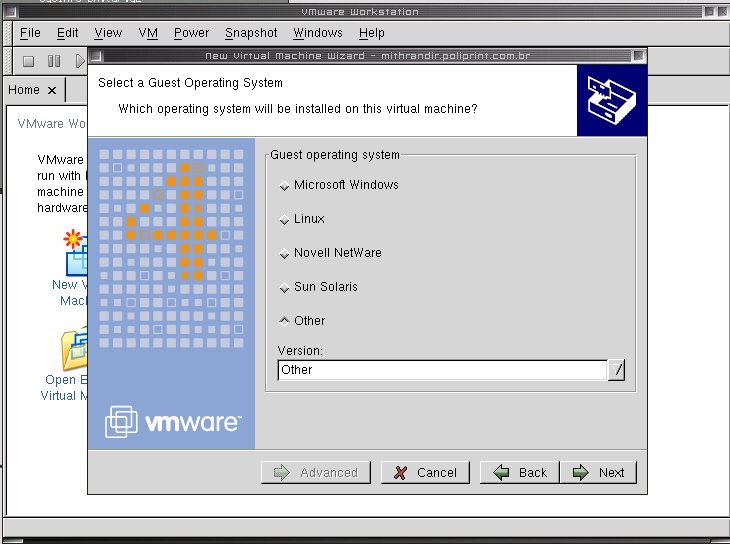Select the Microsoft Windows radio option
The width and height of the screenshot is (730, 544).
pyautogui.click(x=285, y=186)
